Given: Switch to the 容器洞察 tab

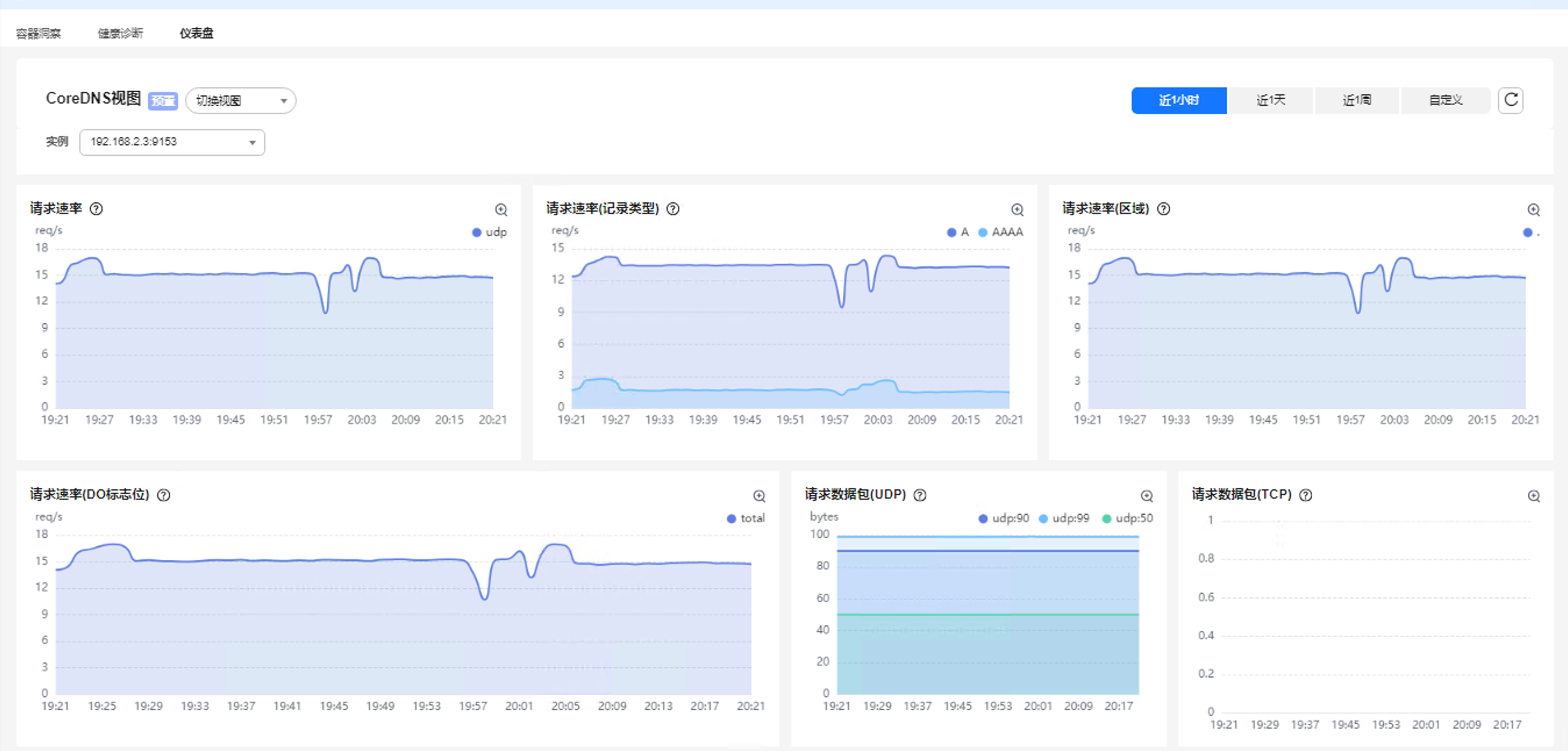Looking at the screenshot, I should click(x=38, y=34).
